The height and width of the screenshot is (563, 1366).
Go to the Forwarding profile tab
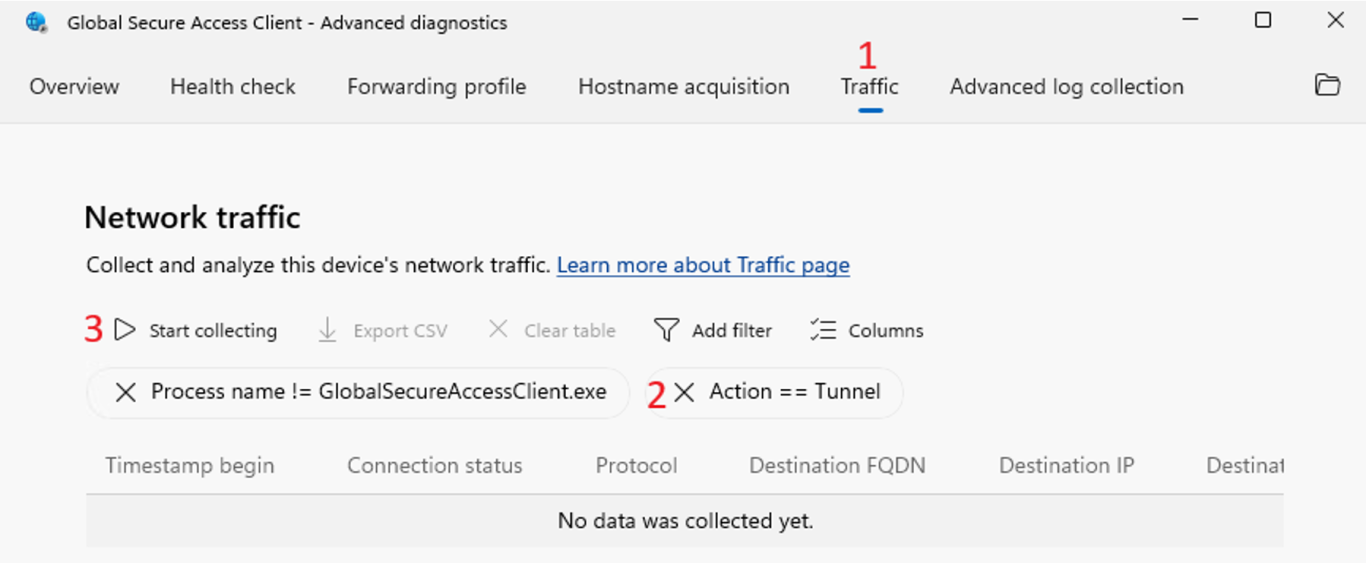click(x=437, y=87)
